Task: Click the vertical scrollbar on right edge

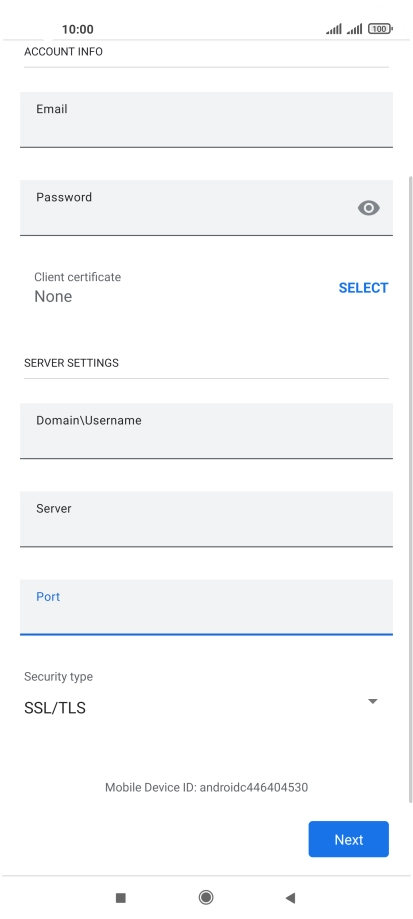Action: click(410, 489)
